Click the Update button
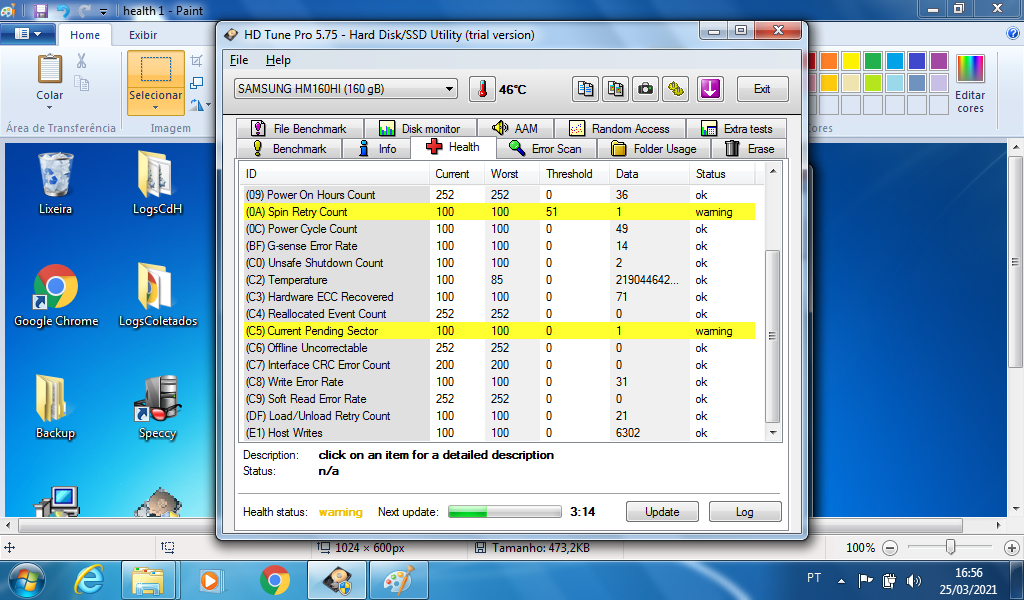Image resolution: width=1024 pixels, height=600 pixels. coord(662,512)
